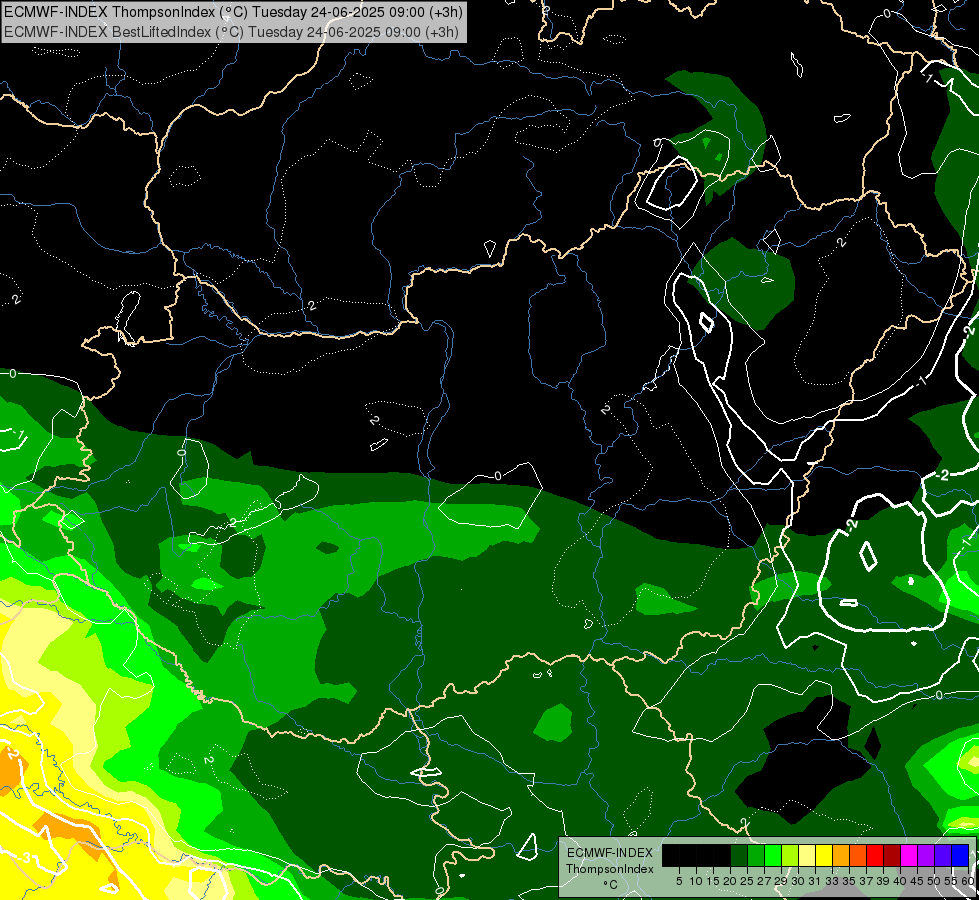The image size is (979, 900).
Task: Click the legend tick value 5
Action: click(x=679, y=881)
